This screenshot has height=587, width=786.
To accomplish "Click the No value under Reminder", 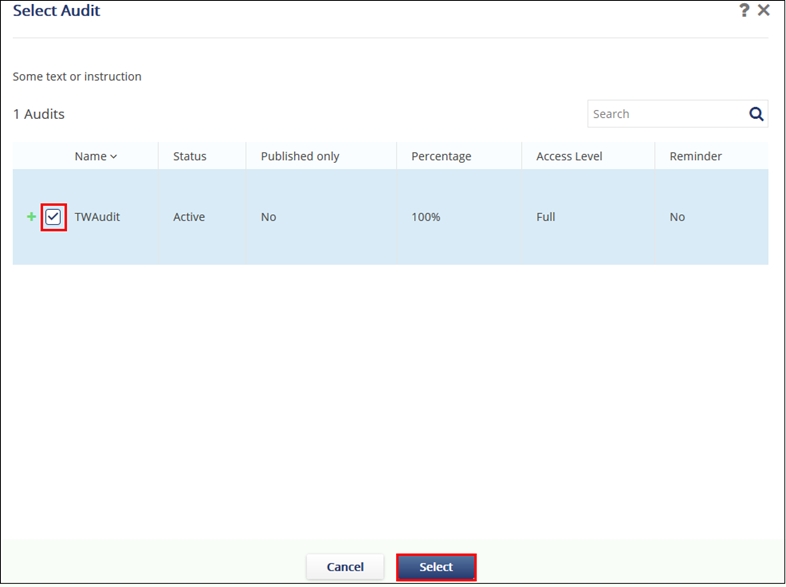I will pos(677,217).
